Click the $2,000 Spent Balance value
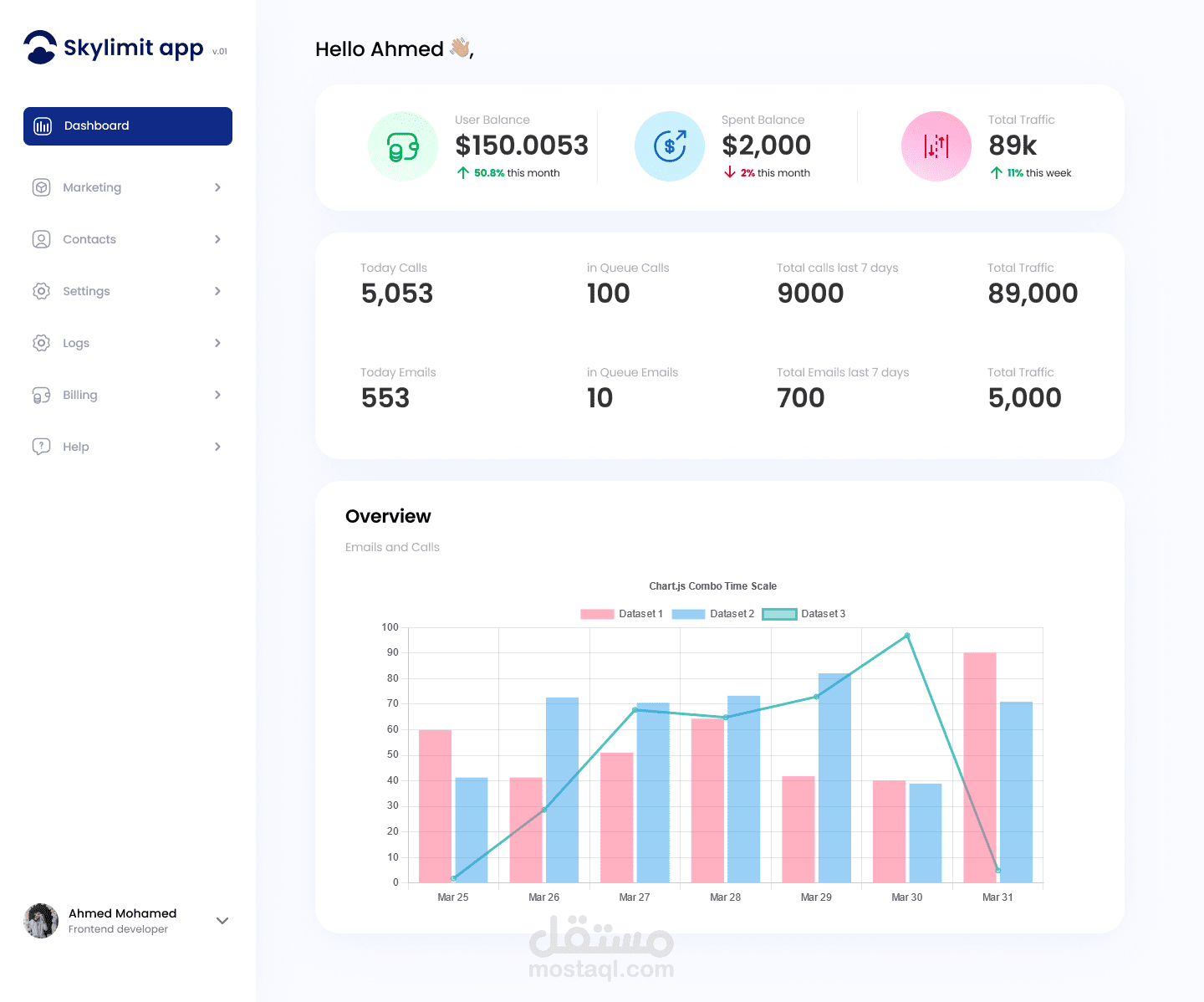 click(x=767, y=146)
